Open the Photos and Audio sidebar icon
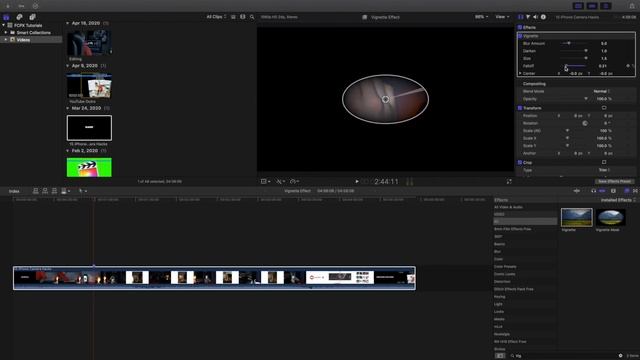This screenshot has height=360, width=640. point(19,17)
